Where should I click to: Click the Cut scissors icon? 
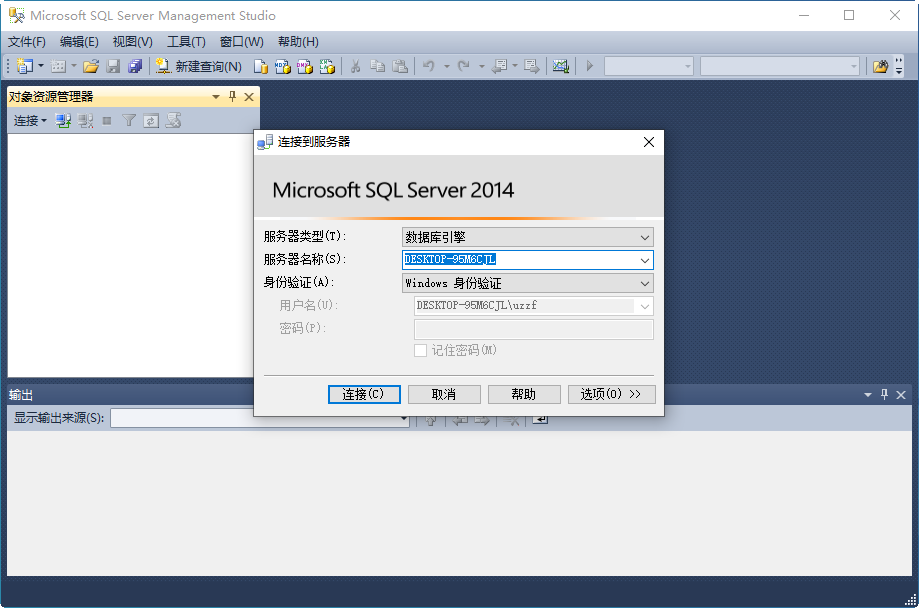click(355, 66)
